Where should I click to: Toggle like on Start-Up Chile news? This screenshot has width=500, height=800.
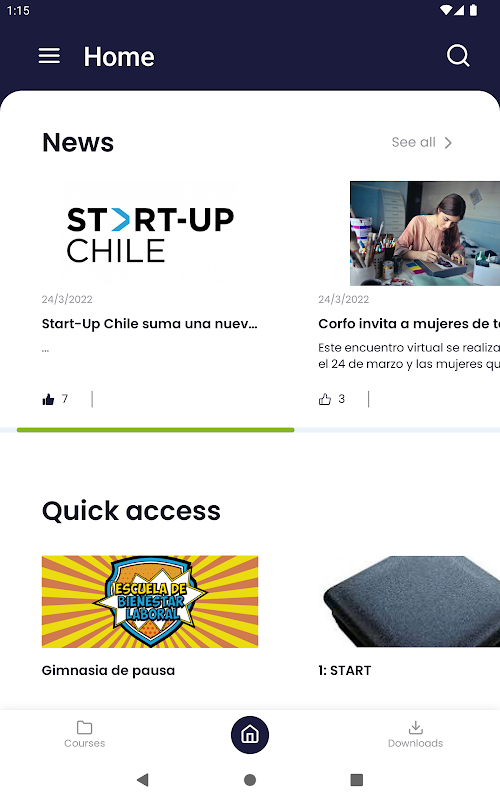click(48, 399)
